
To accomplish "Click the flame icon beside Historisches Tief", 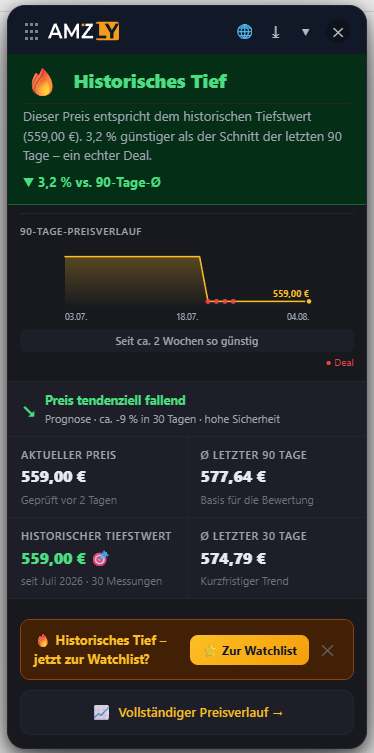I will click(x=42, y=82).
